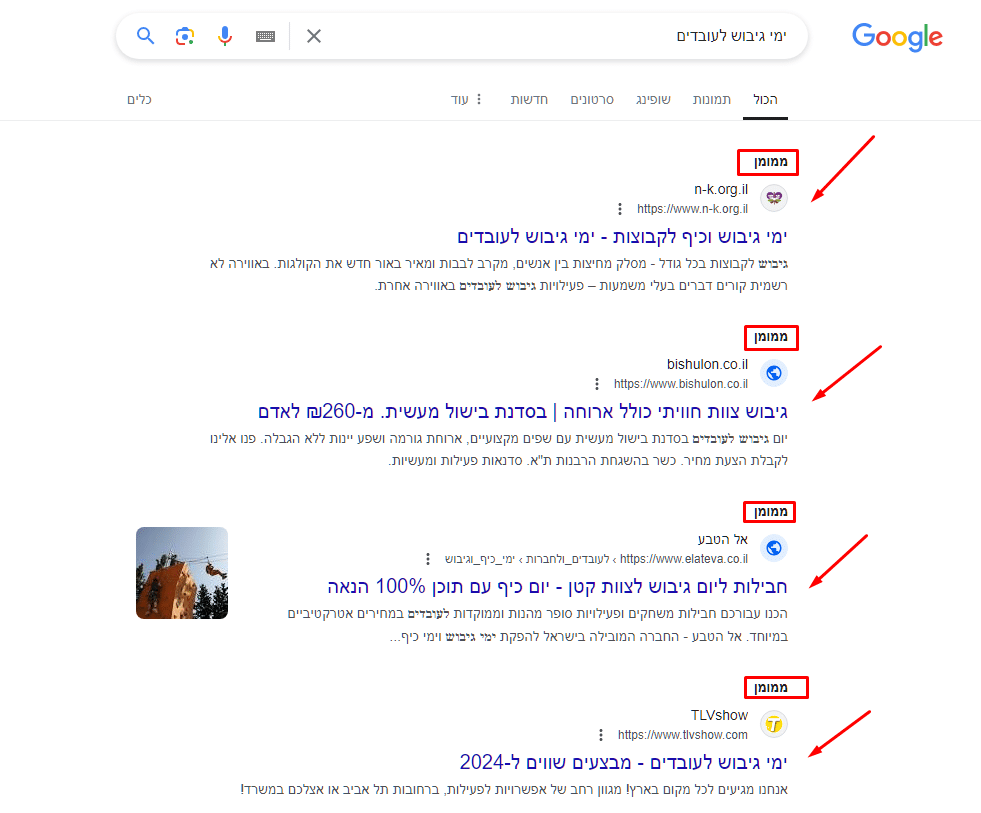Start voice search with microphone icon
981x813 pixels.
tap(225, 36)
